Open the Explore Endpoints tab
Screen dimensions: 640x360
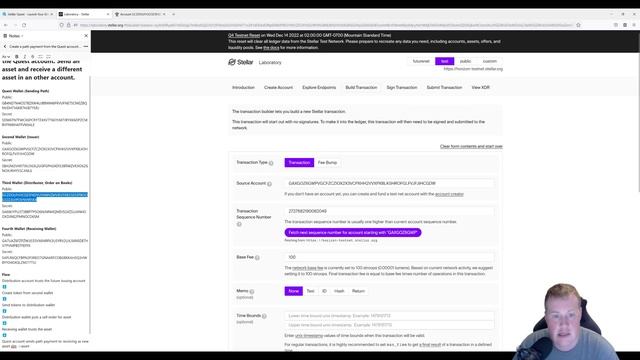point(319,87)
